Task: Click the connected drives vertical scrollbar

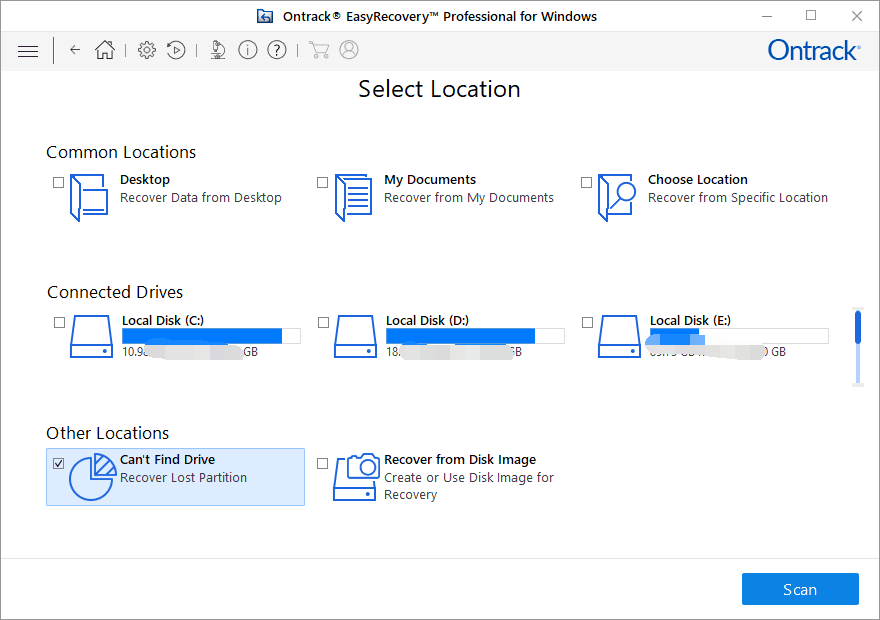Action: (x=858, y=347)
